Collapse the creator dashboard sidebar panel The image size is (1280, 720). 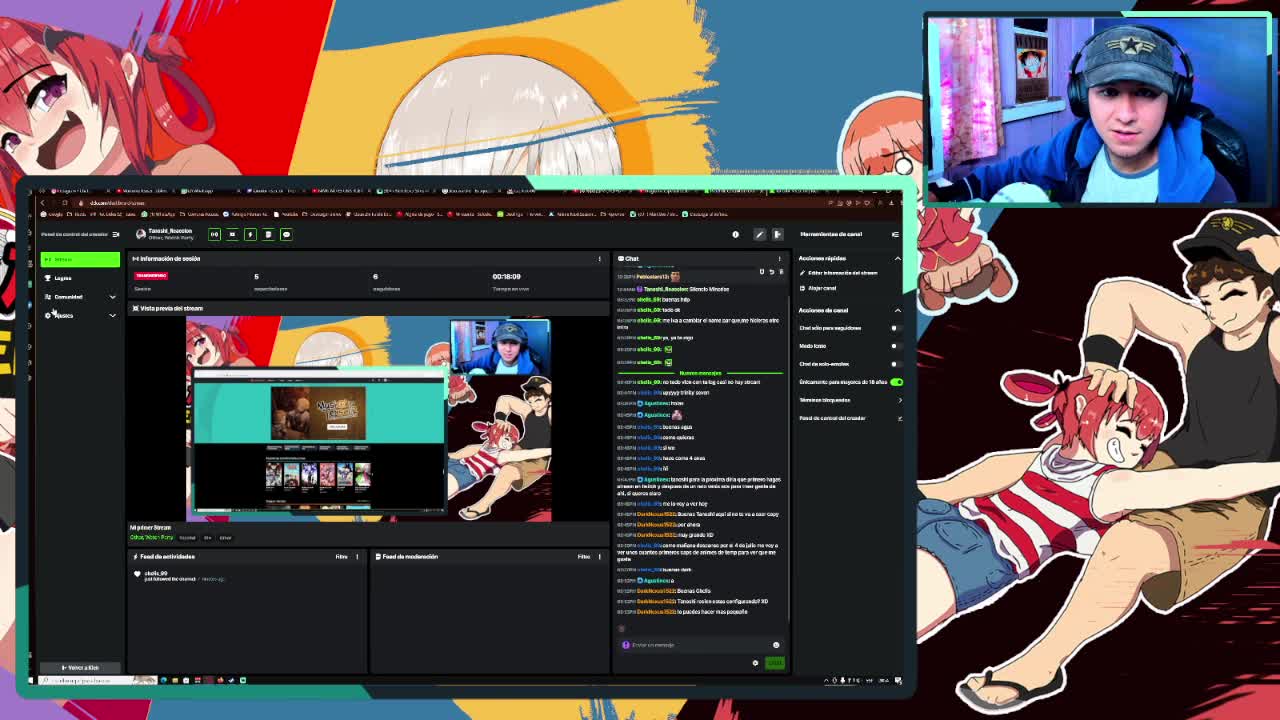point(115,234)
